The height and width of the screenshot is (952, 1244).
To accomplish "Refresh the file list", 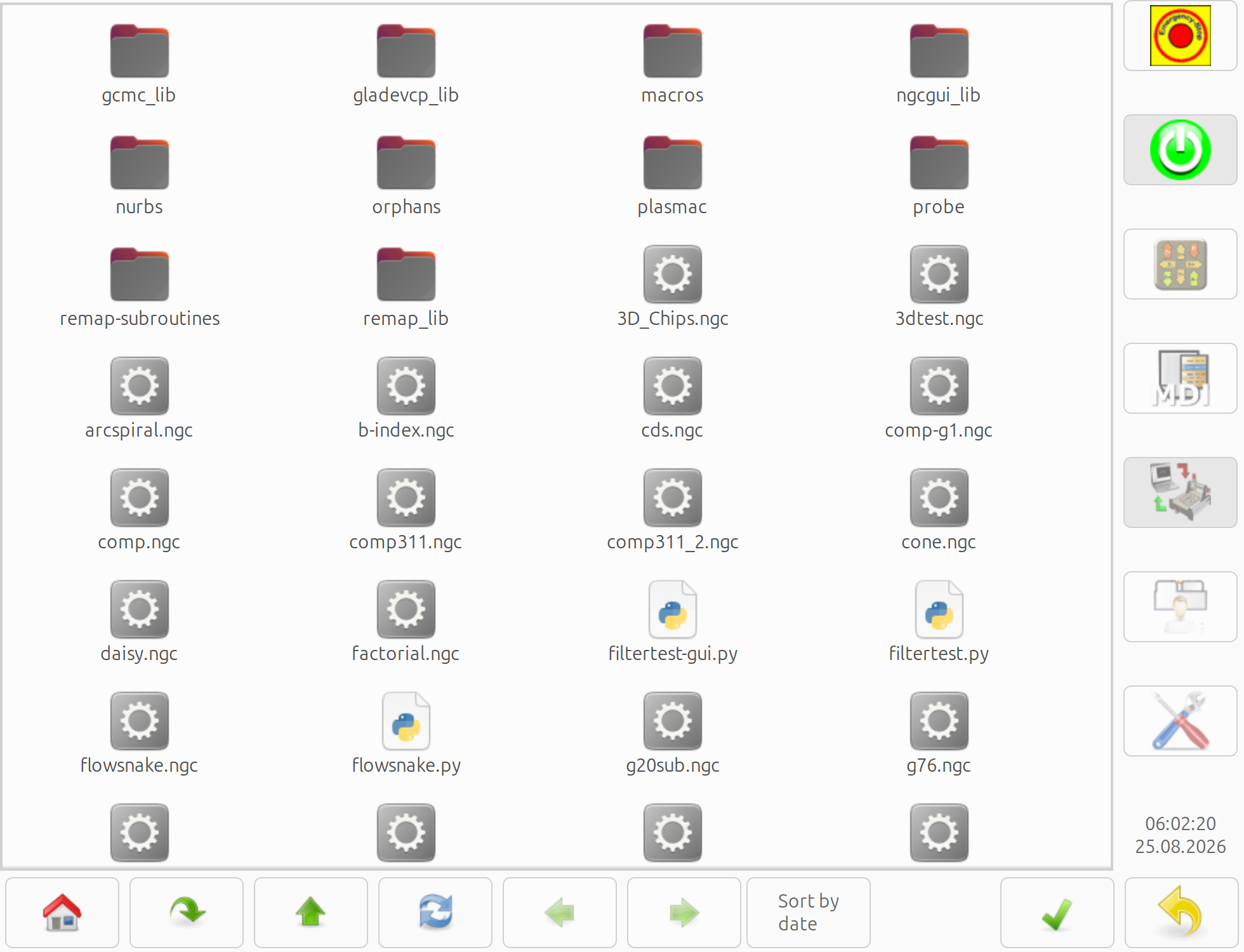I will point(435,913).
